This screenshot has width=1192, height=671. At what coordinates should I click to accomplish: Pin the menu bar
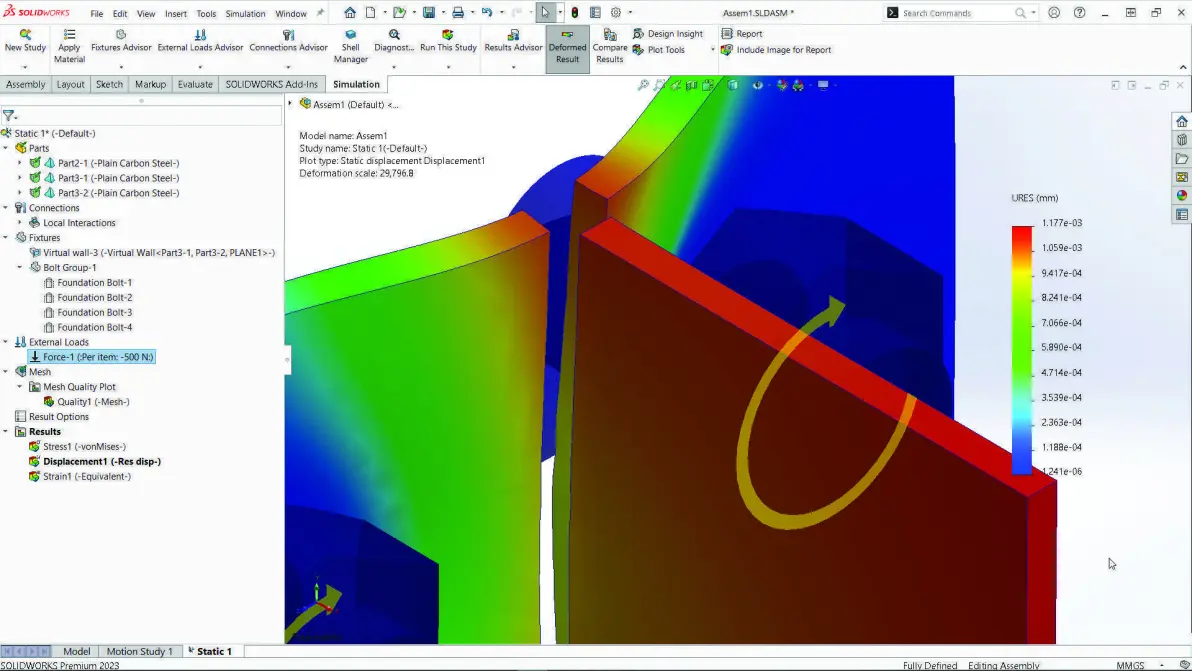(320, 13)
